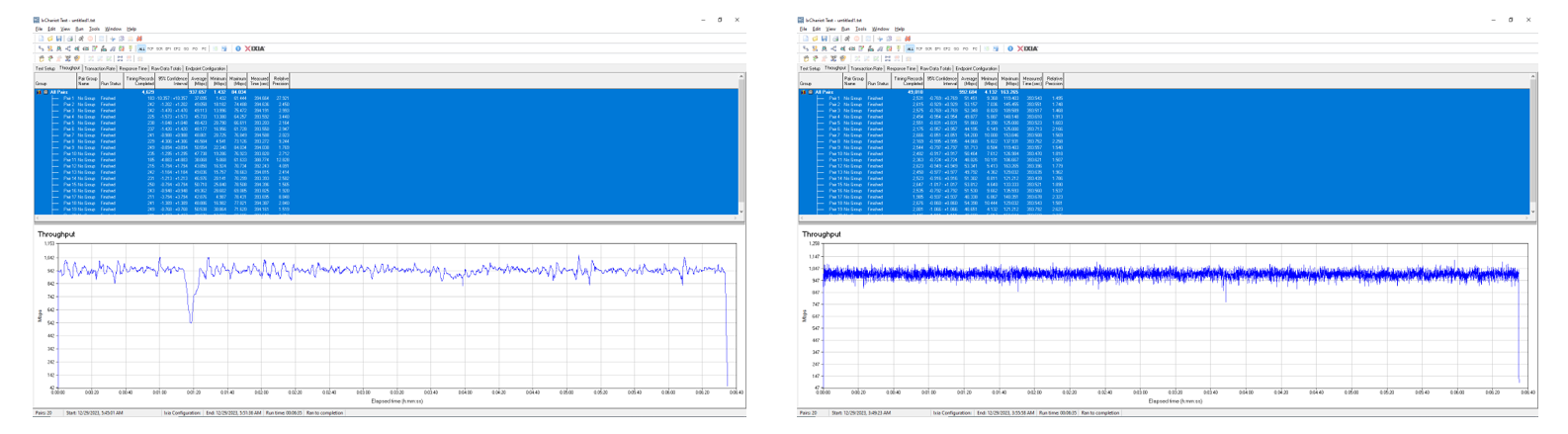This screenshot has height=434, width=1568.
Task: Click blue info icon in right window
Action: click(1010, 48)
